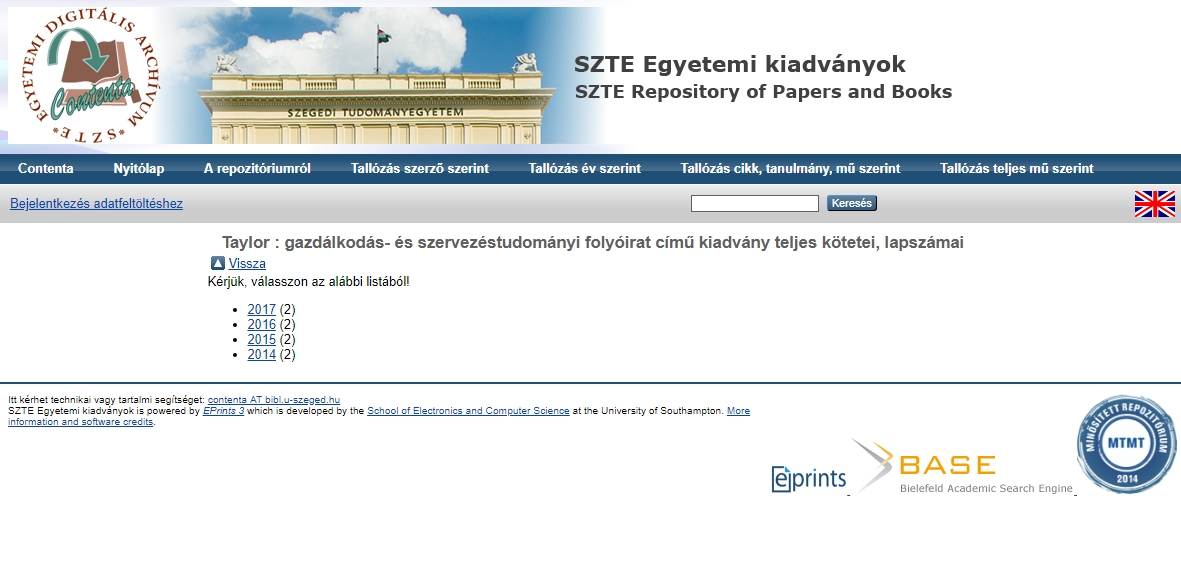This screenshot has height=561, width=1181.
Task: Open More information and software credits link
Action: 379,416
